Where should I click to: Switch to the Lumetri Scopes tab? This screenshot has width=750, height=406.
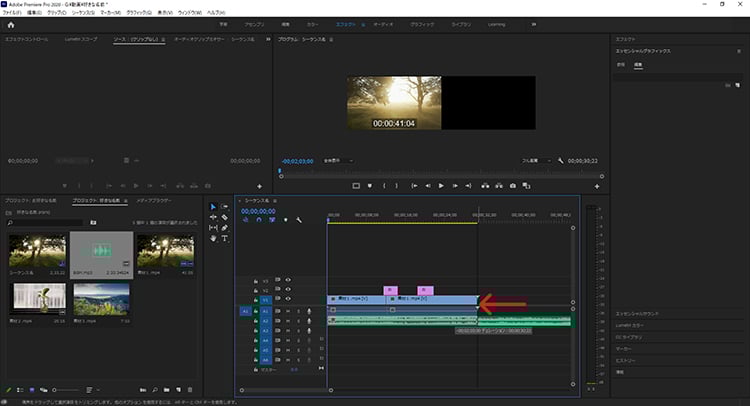(x=81, y=39)
